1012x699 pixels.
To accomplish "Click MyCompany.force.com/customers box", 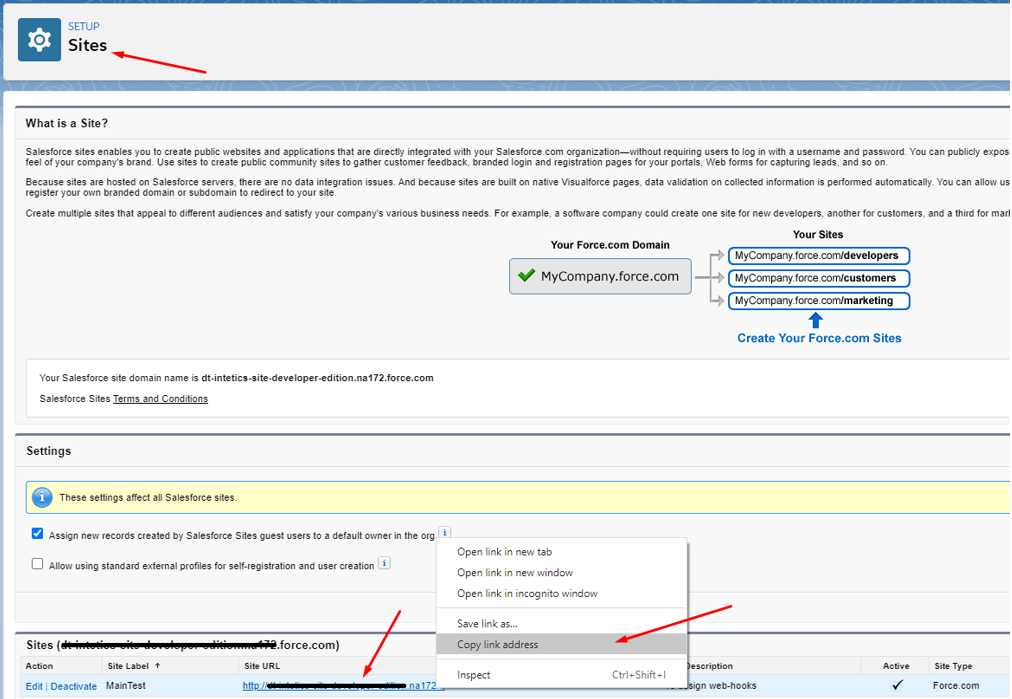I will point(819,278).
